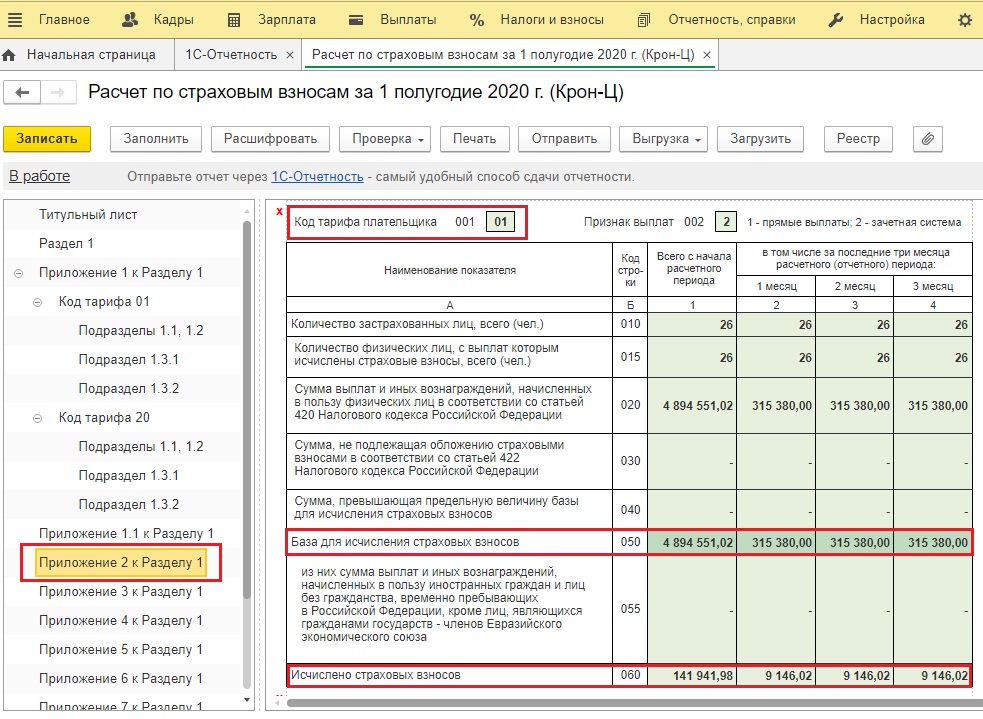
Task: Click the Заполнить button
Action: [156, 139]
